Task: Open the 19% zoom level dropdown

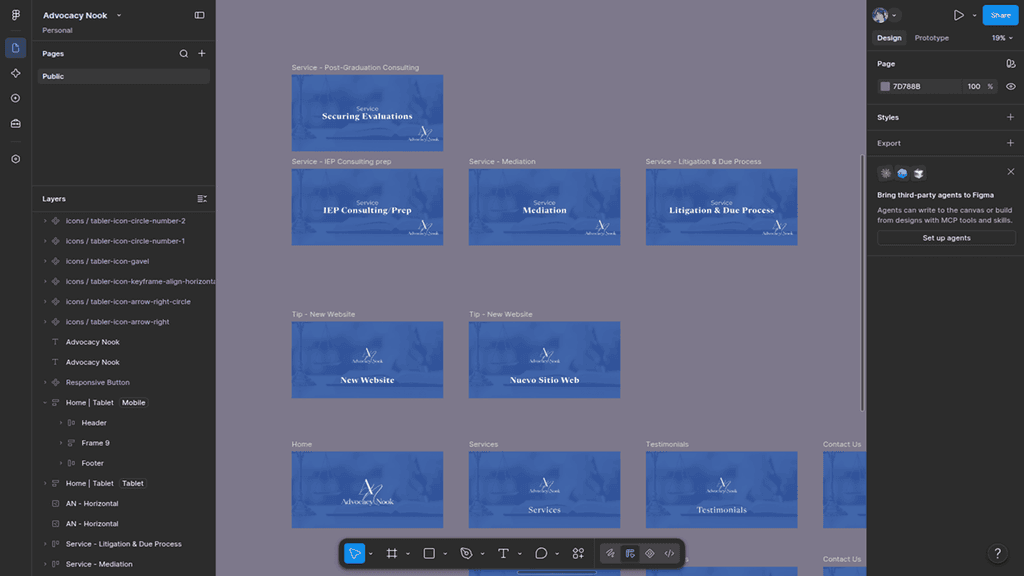Action: pos(1002,38)
